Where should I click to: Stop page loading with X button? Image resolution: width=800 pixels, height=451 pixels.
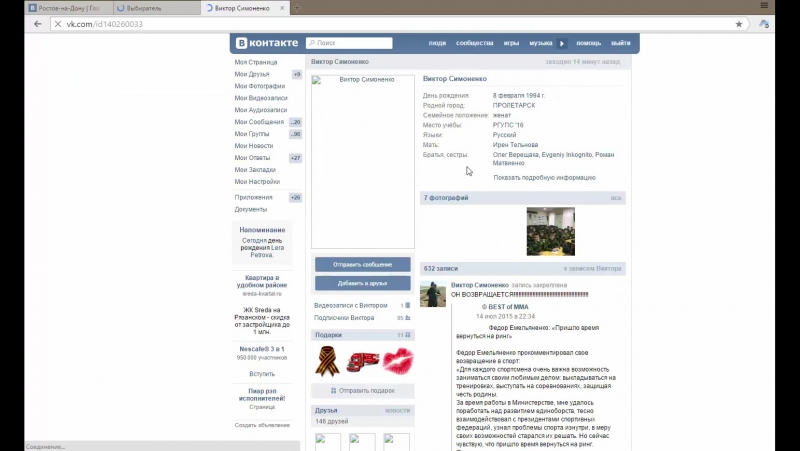pos(58,24)
